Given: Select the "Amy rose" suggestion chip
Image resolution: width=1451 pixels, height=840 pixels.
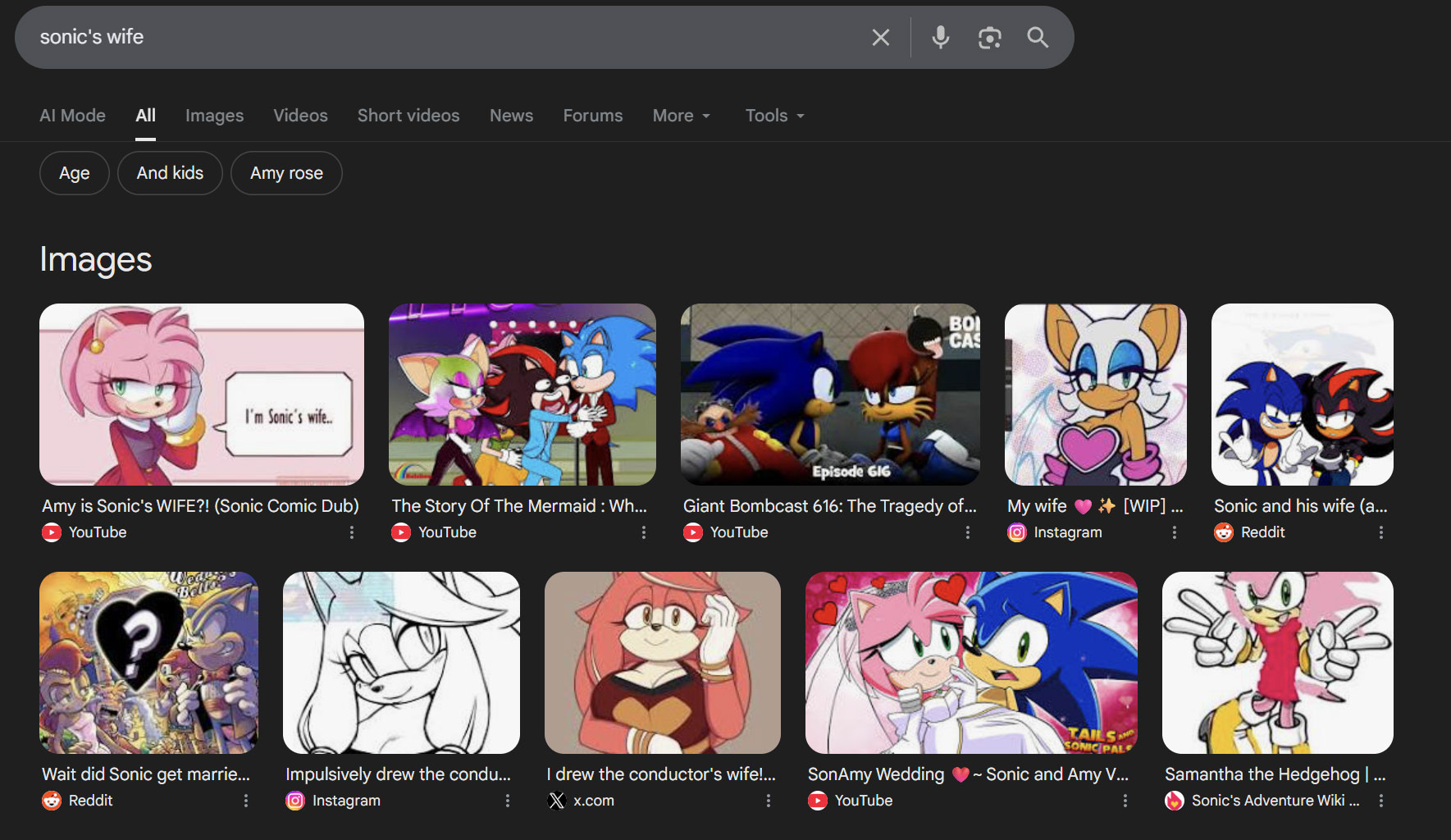Looking at the screenshot, I should point(286,173).
